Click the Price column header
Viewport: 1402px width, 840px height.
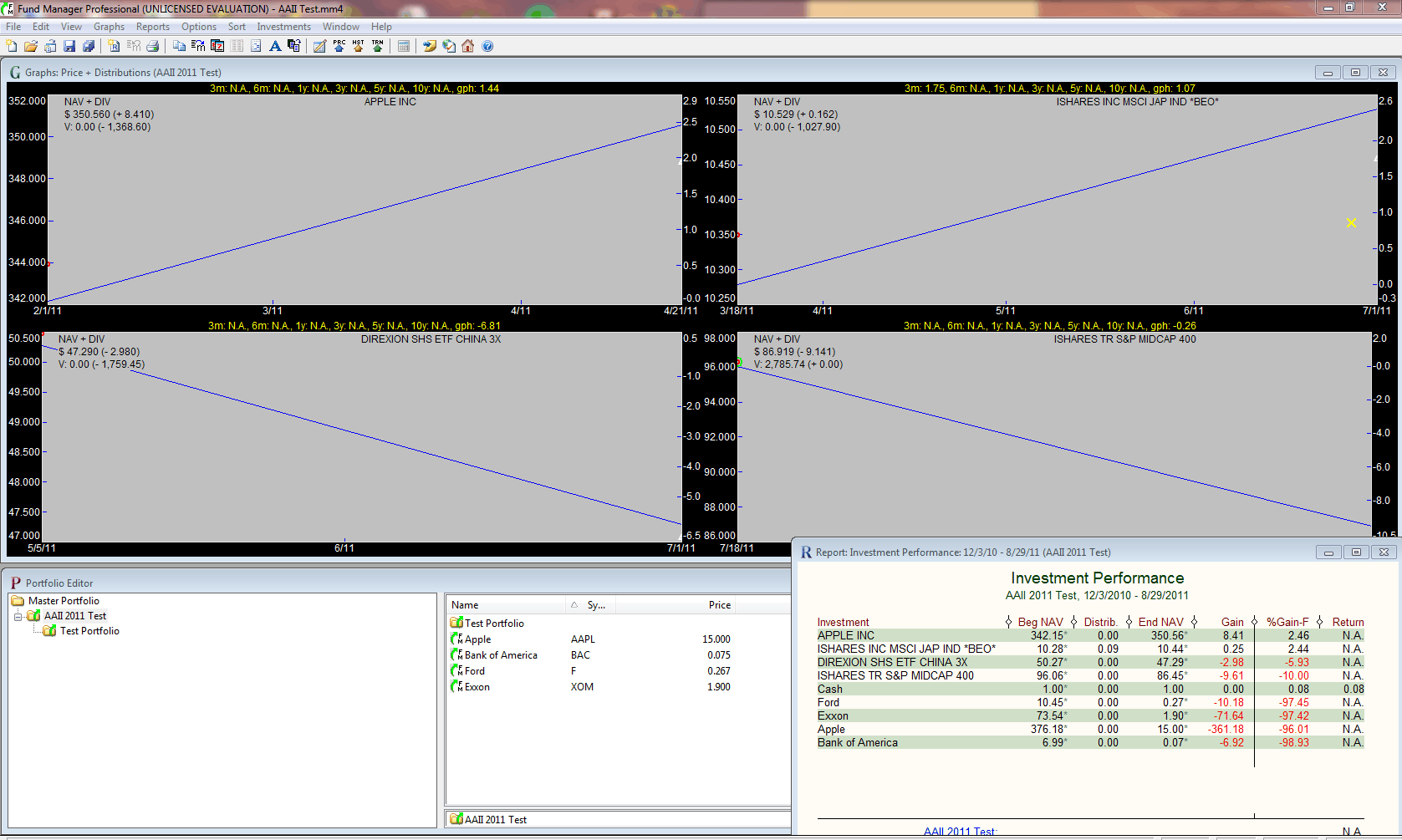click(x=719, y=605)
